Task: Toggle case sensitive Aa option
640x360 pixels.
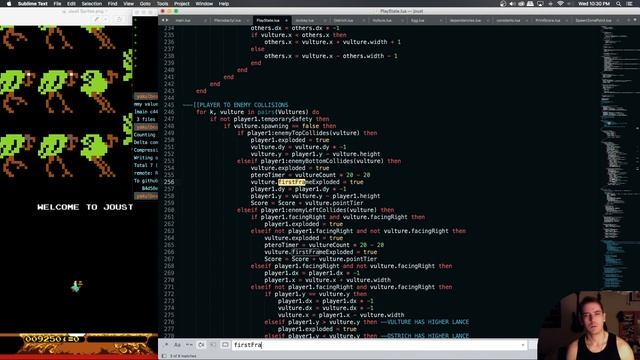Action: tap(177, 345)
